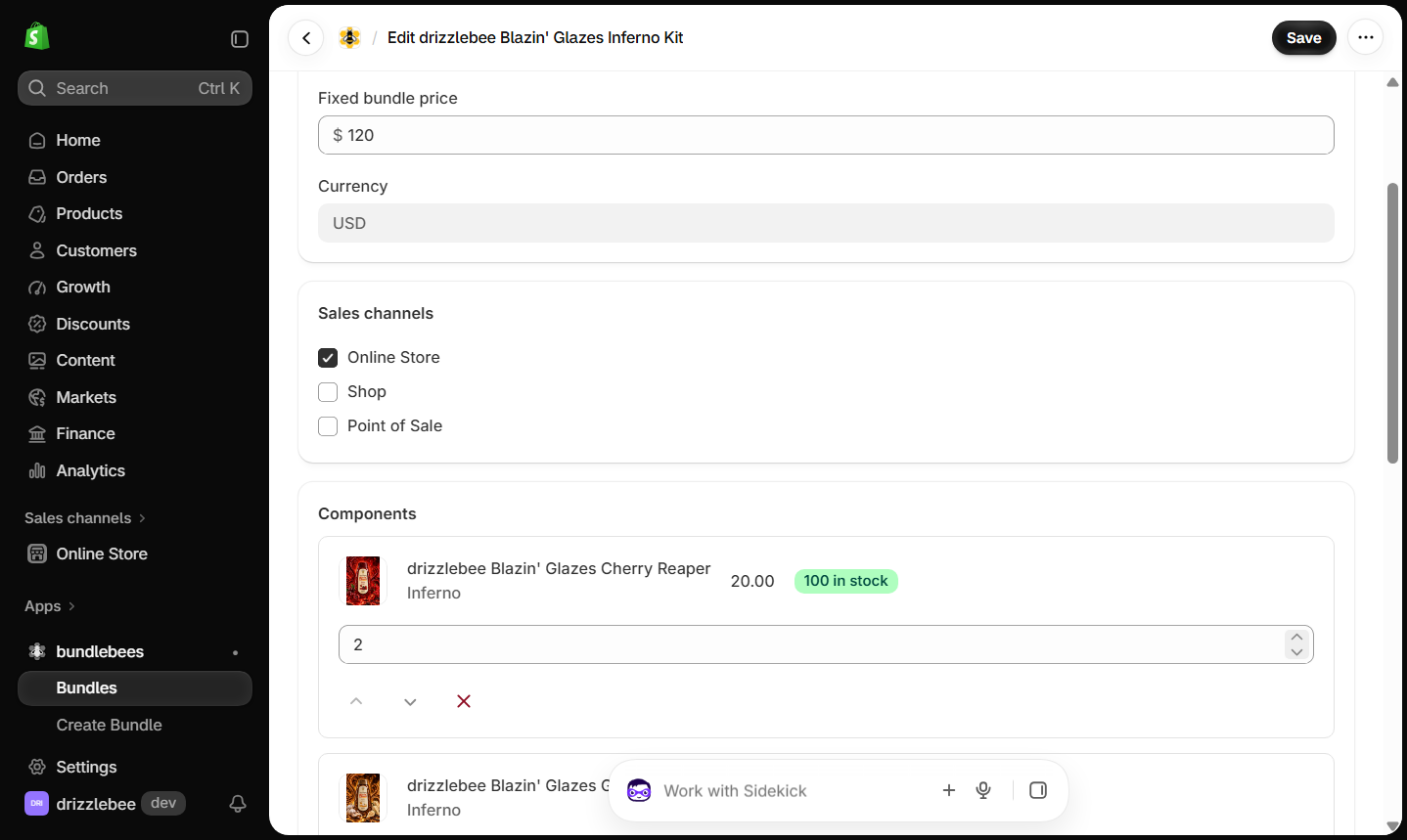Remove Cherry Reaper component with red X

[464, 701]
